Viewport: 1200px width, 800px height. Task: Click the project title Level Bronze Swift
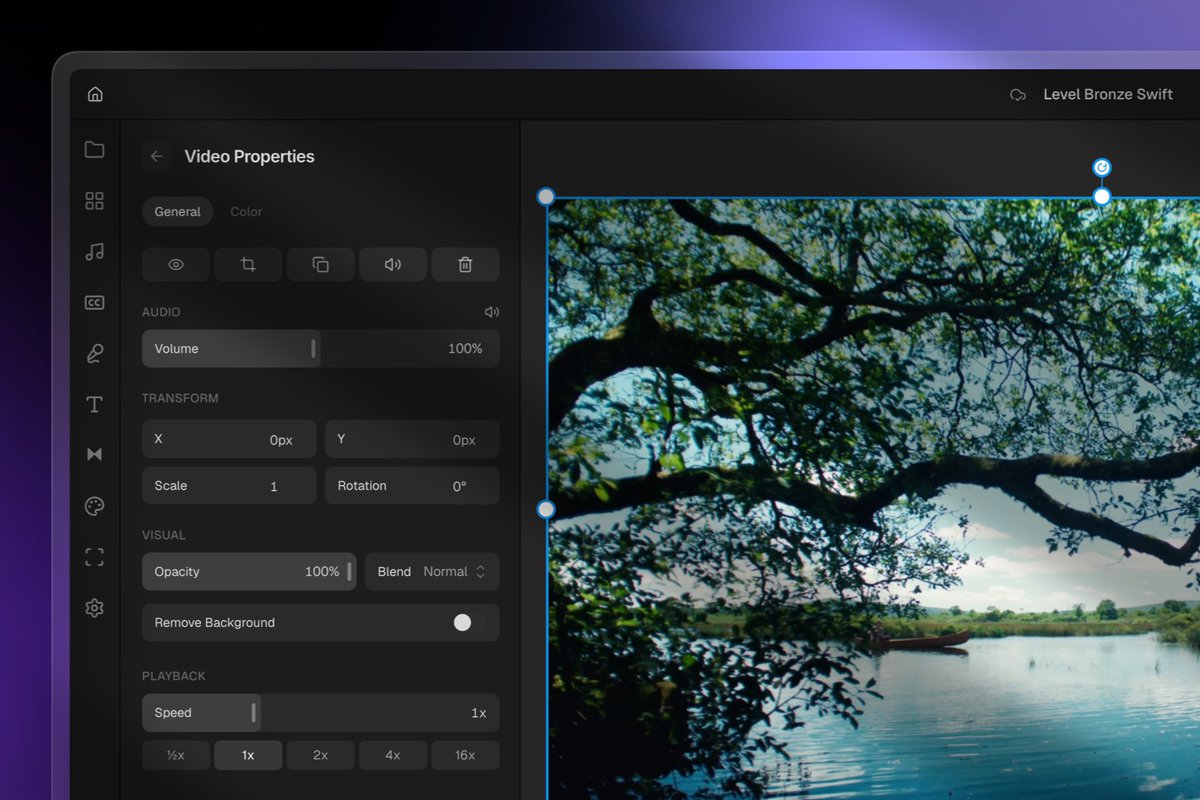1108,94
